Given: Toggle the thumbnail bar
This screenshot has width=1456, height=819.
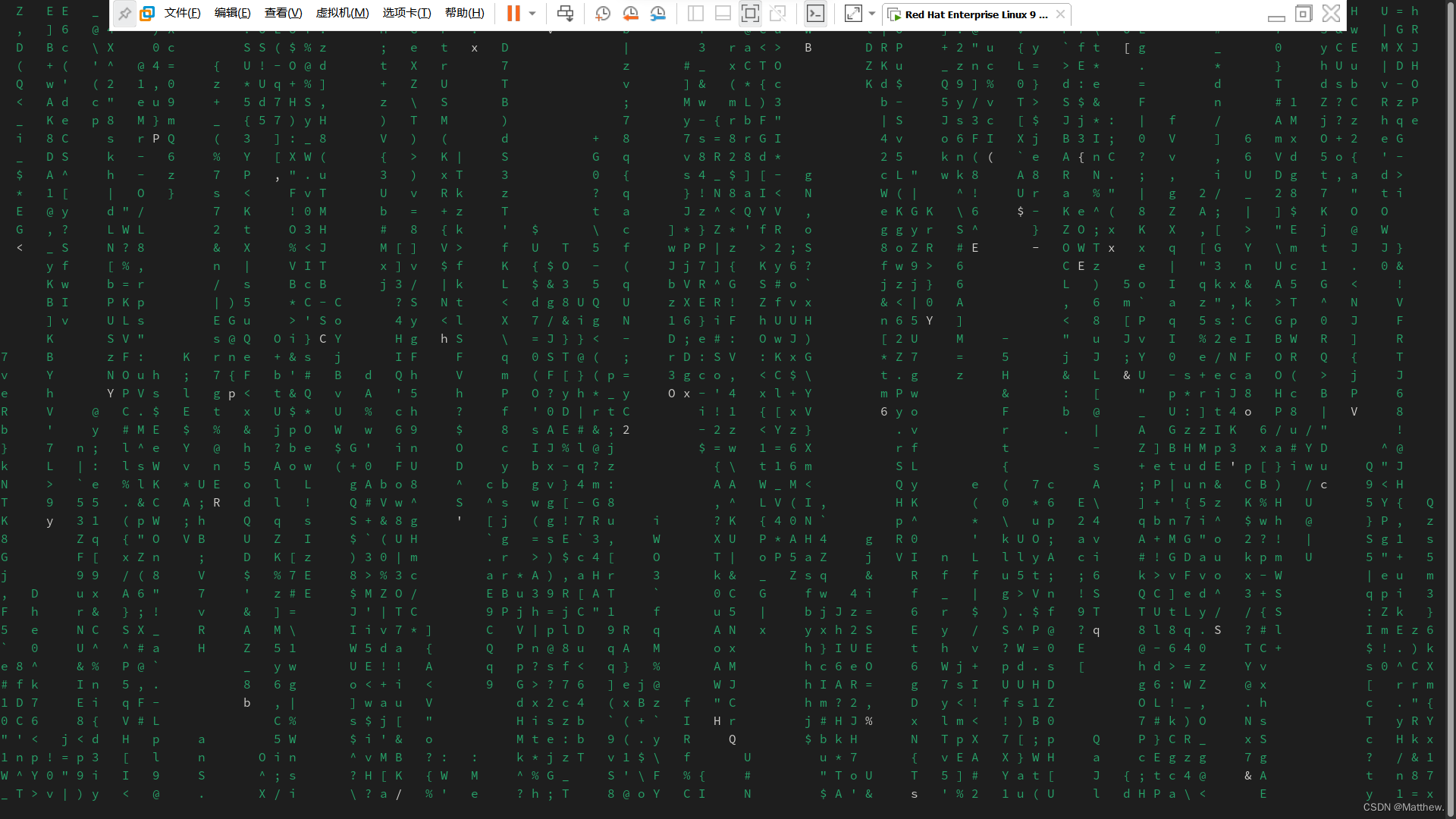Looking at the screenshot, I should [x=722, y=13].
